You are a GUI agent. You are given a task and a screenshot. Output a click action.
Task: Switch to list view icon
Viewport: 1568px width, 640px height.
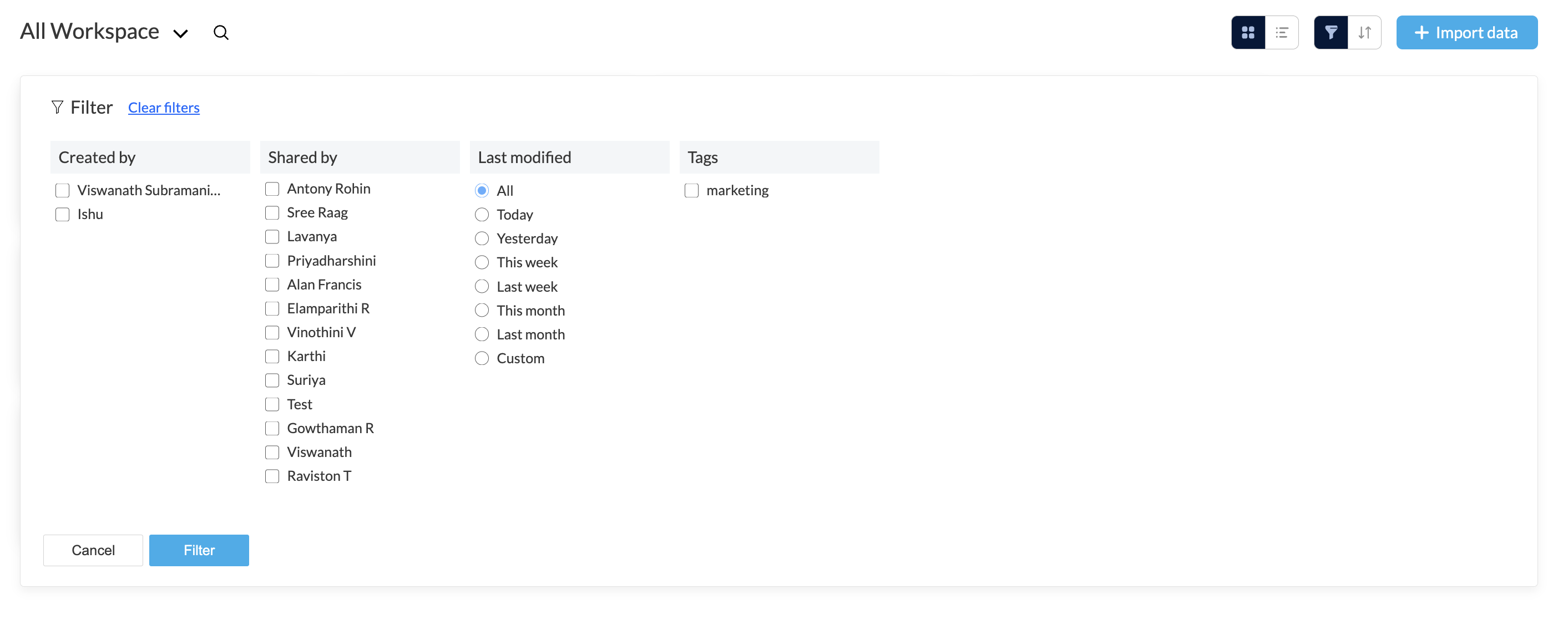[1281, 32]
